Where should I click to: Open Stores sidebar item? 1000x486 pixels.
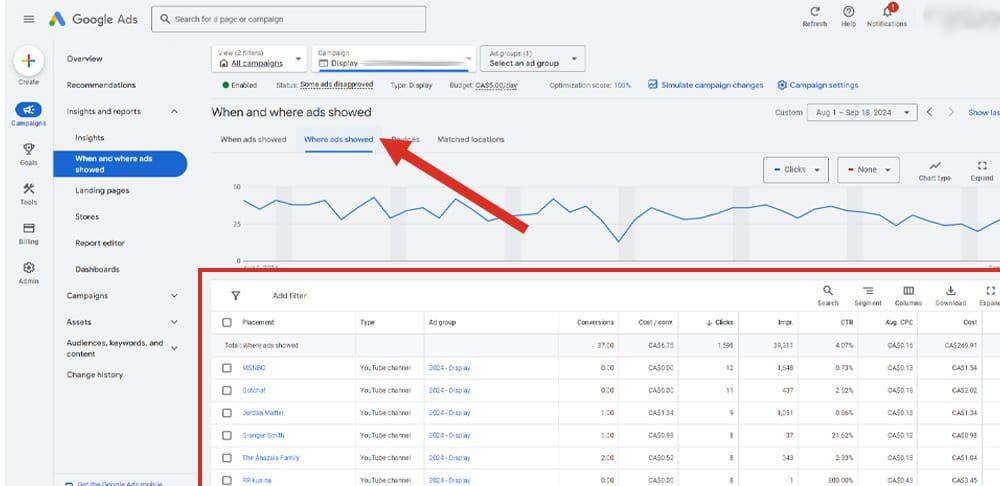click(x=87, y=217)
